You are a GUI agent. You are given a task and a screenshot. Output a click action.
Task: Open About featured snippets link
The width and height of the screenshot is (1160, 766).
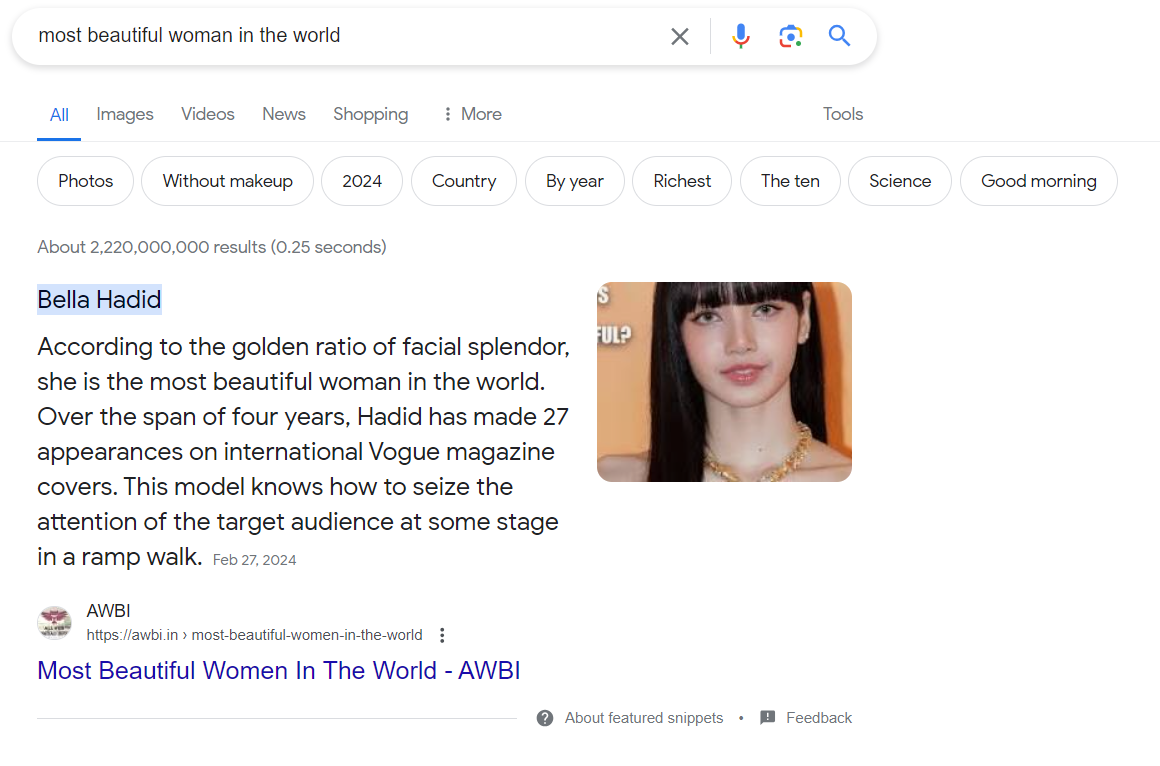644,718
